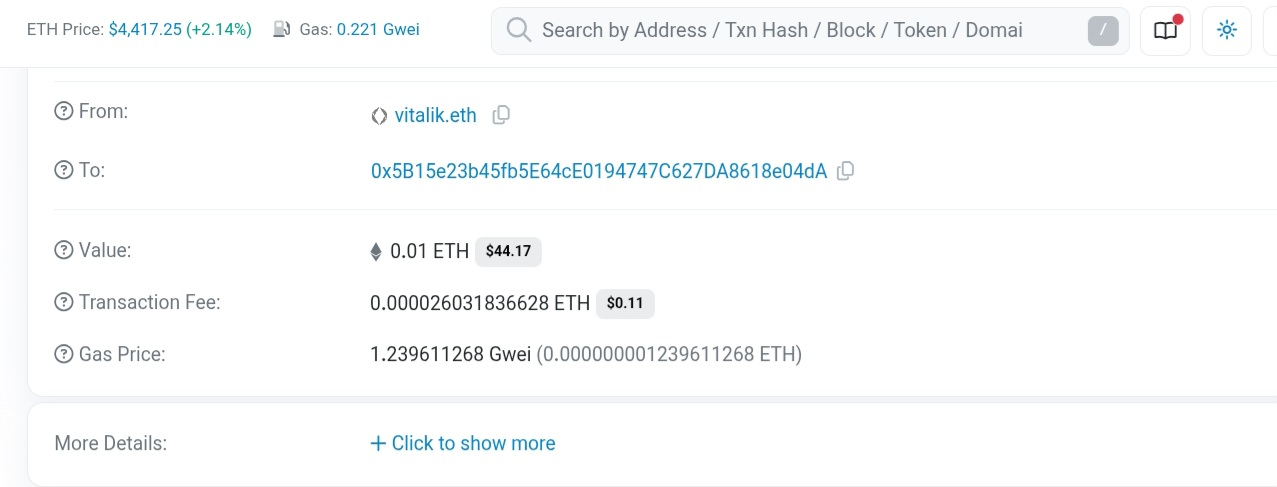
Task: Click the Ethereum diamond icon beside 0.01 ETH
Action: (x=376, y=252)
